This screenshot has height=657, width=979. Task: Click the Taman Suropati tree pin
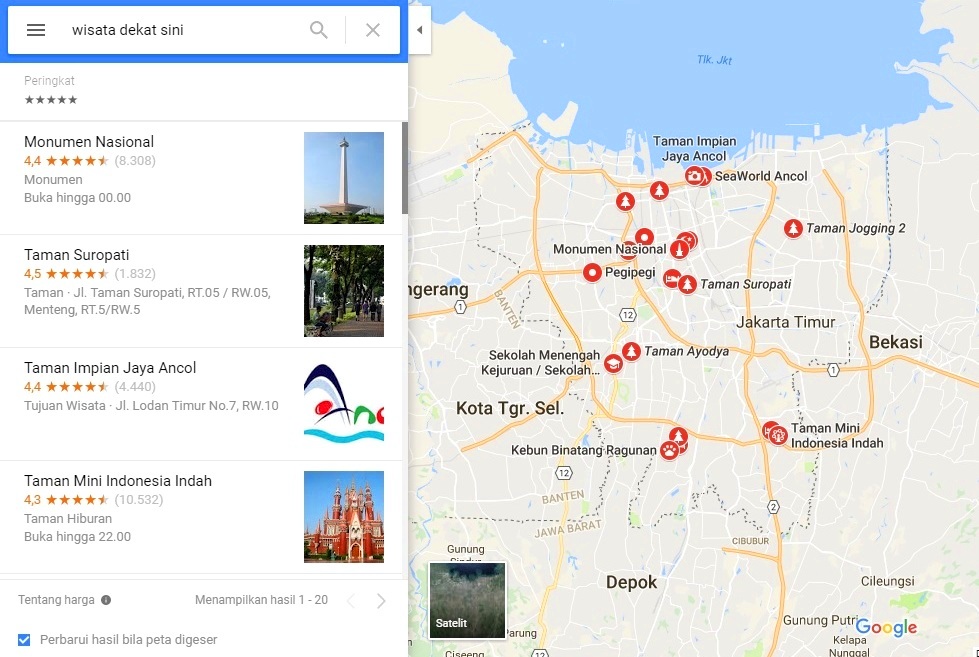pyautogui.click(x=687, y=284)
